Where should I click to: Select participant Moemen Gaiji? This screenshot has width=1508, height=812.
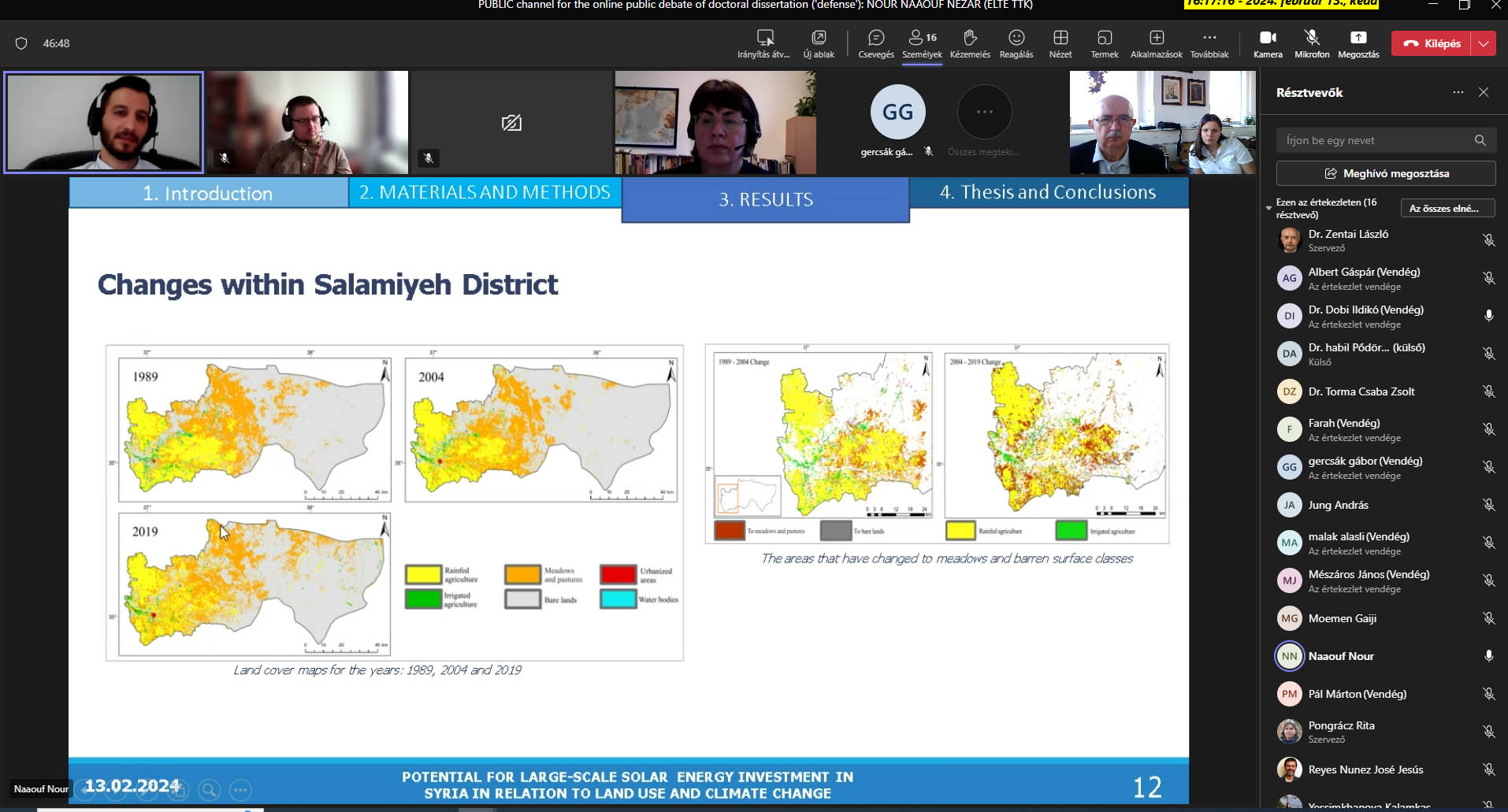pyautogui.click(x=1386, y=618)
